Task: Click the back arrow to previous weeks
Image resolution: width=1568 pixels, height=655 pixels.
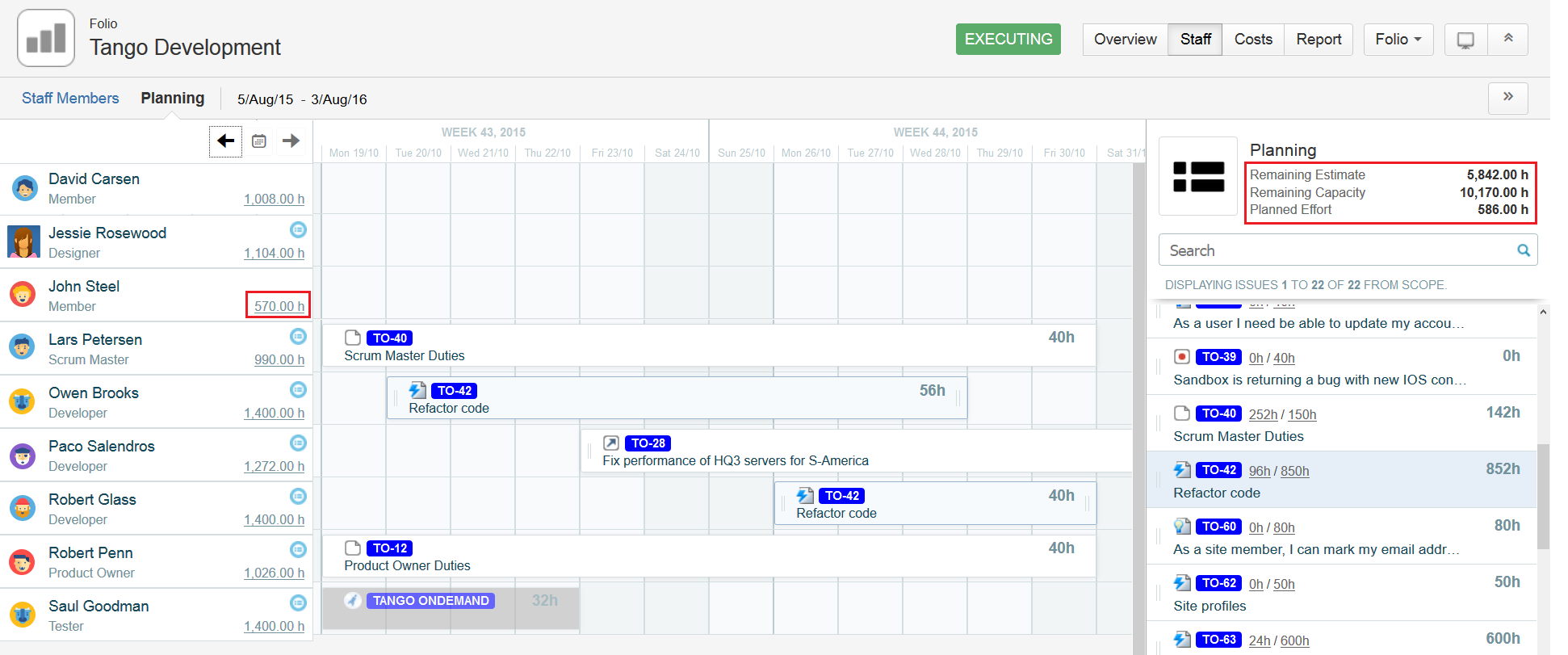Action: 225,141
